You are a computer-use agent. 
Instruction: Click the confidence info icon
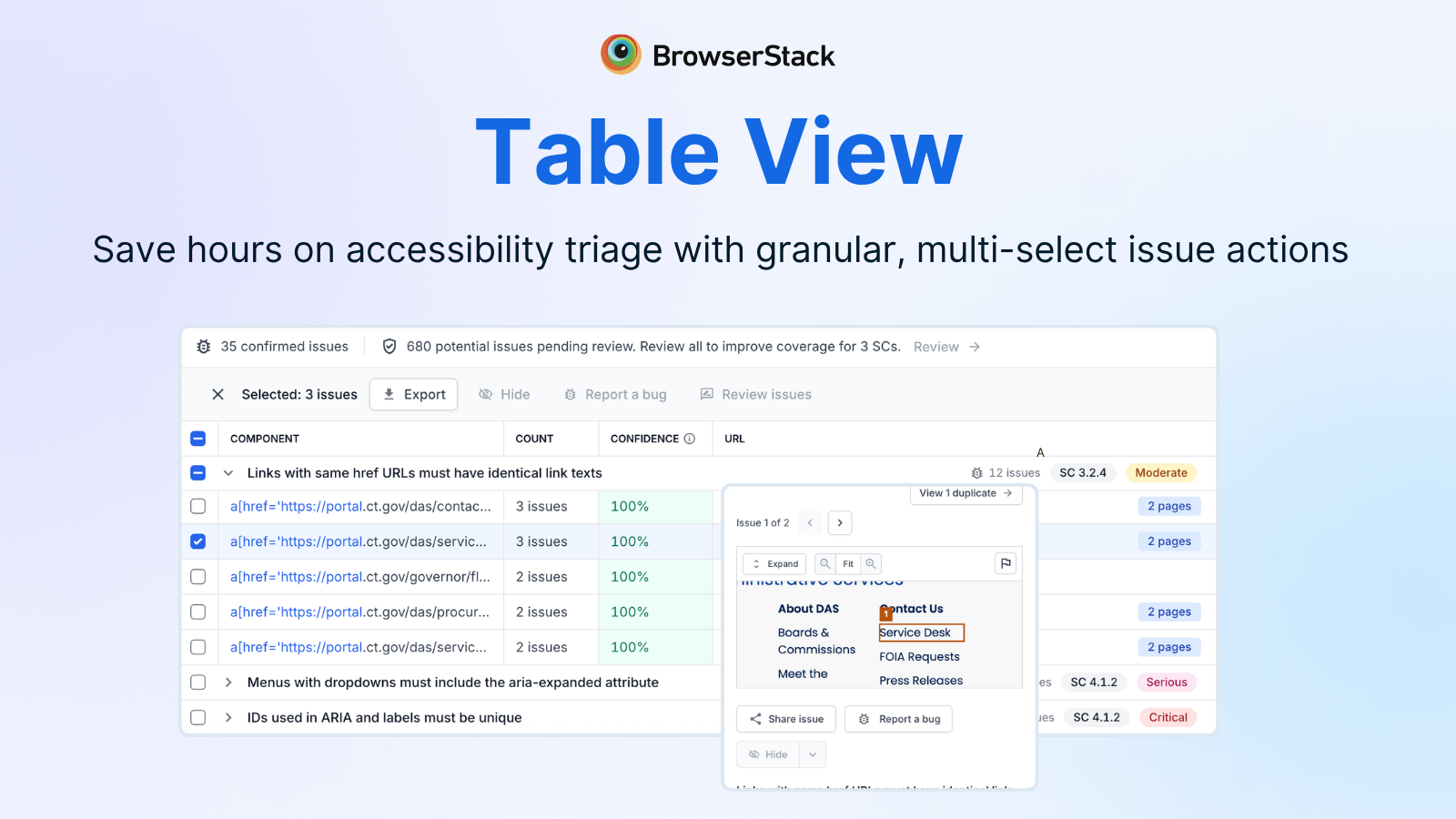(x=690, y=439)
